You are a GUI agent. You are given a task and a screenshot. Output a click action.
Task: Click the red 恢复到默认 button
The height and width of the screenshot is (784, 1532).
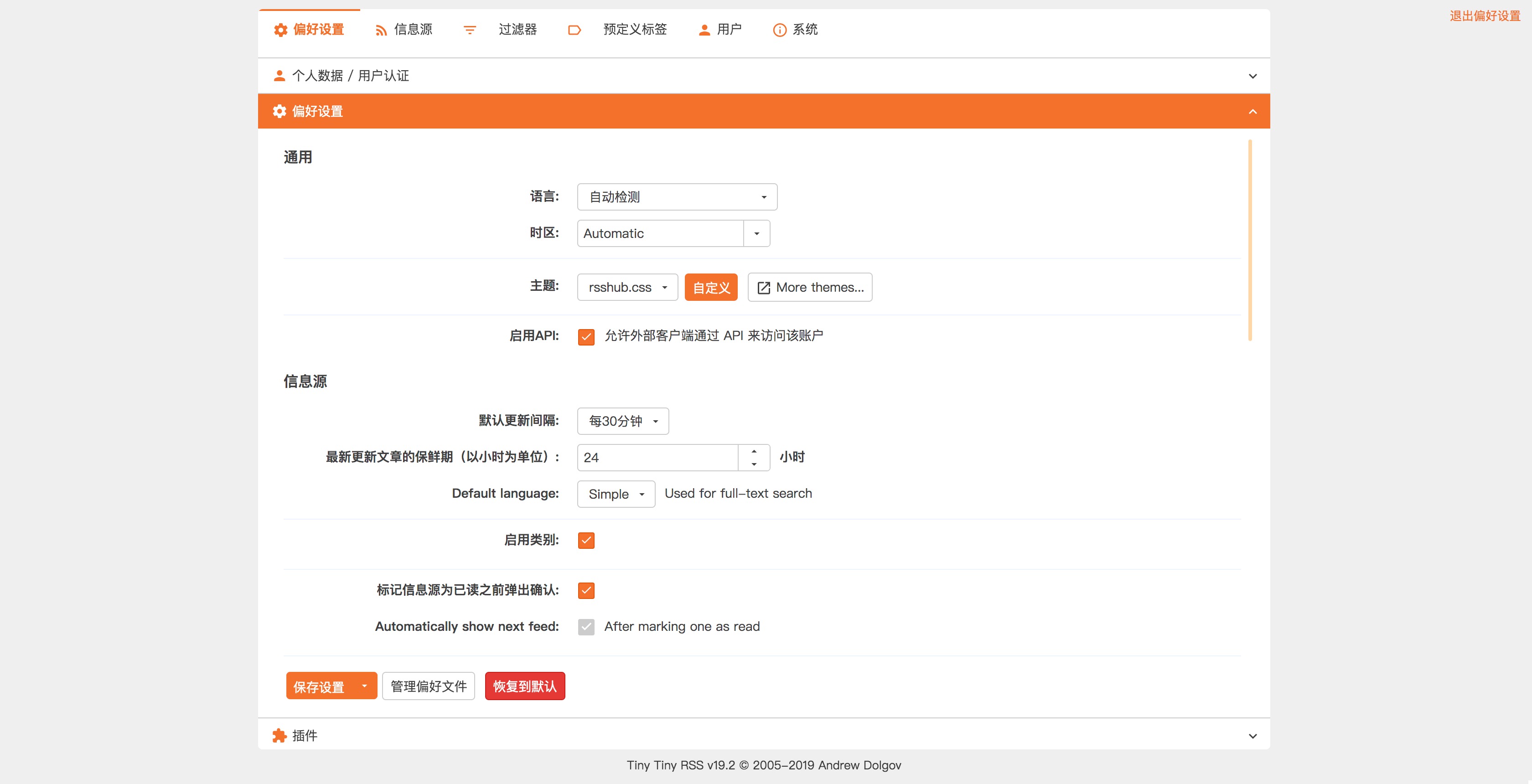[x=524, y=686]
